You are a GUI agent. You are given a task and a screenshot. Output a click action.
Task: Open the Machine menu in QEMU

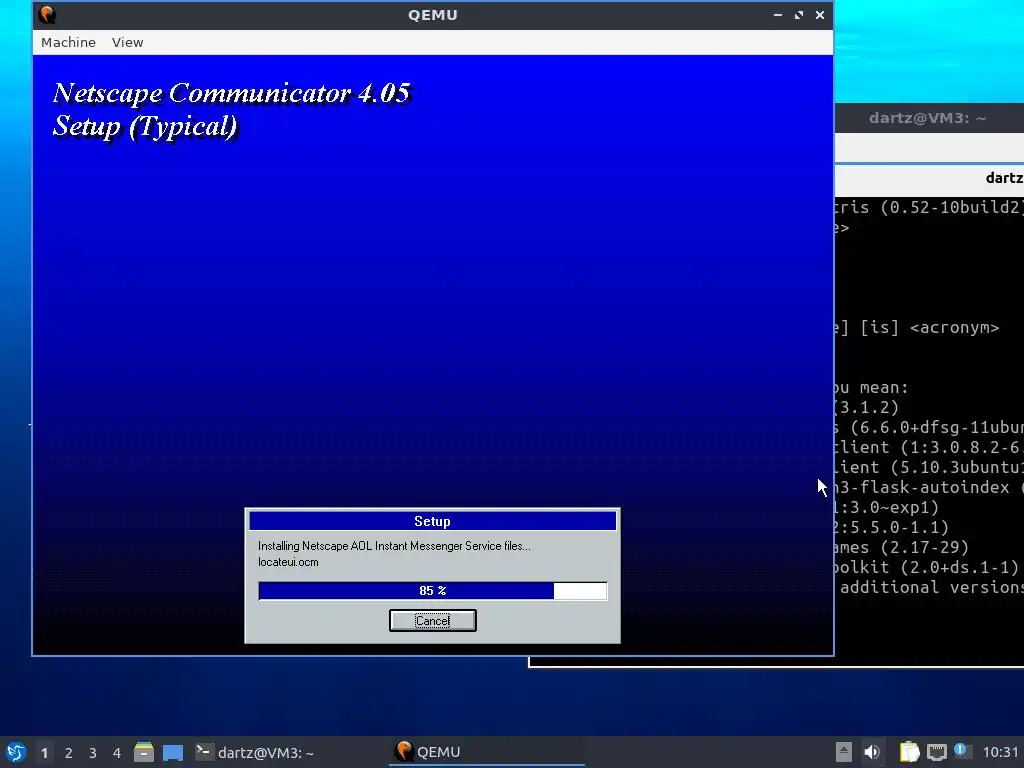pyautogui.click(x=68, y=42)
